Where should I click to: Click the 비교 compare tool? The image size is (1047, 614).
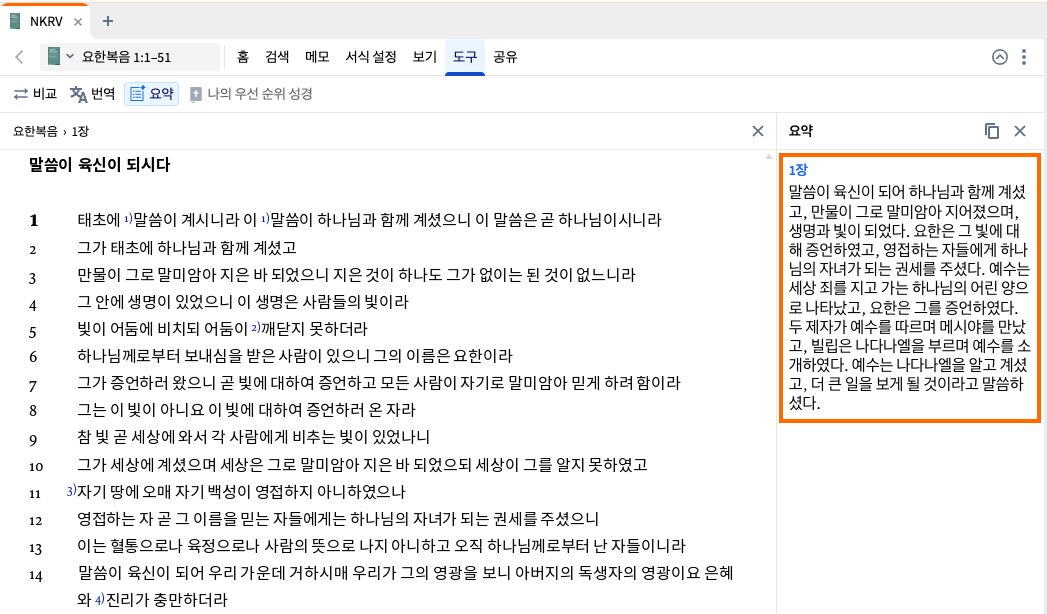[36, 93]
